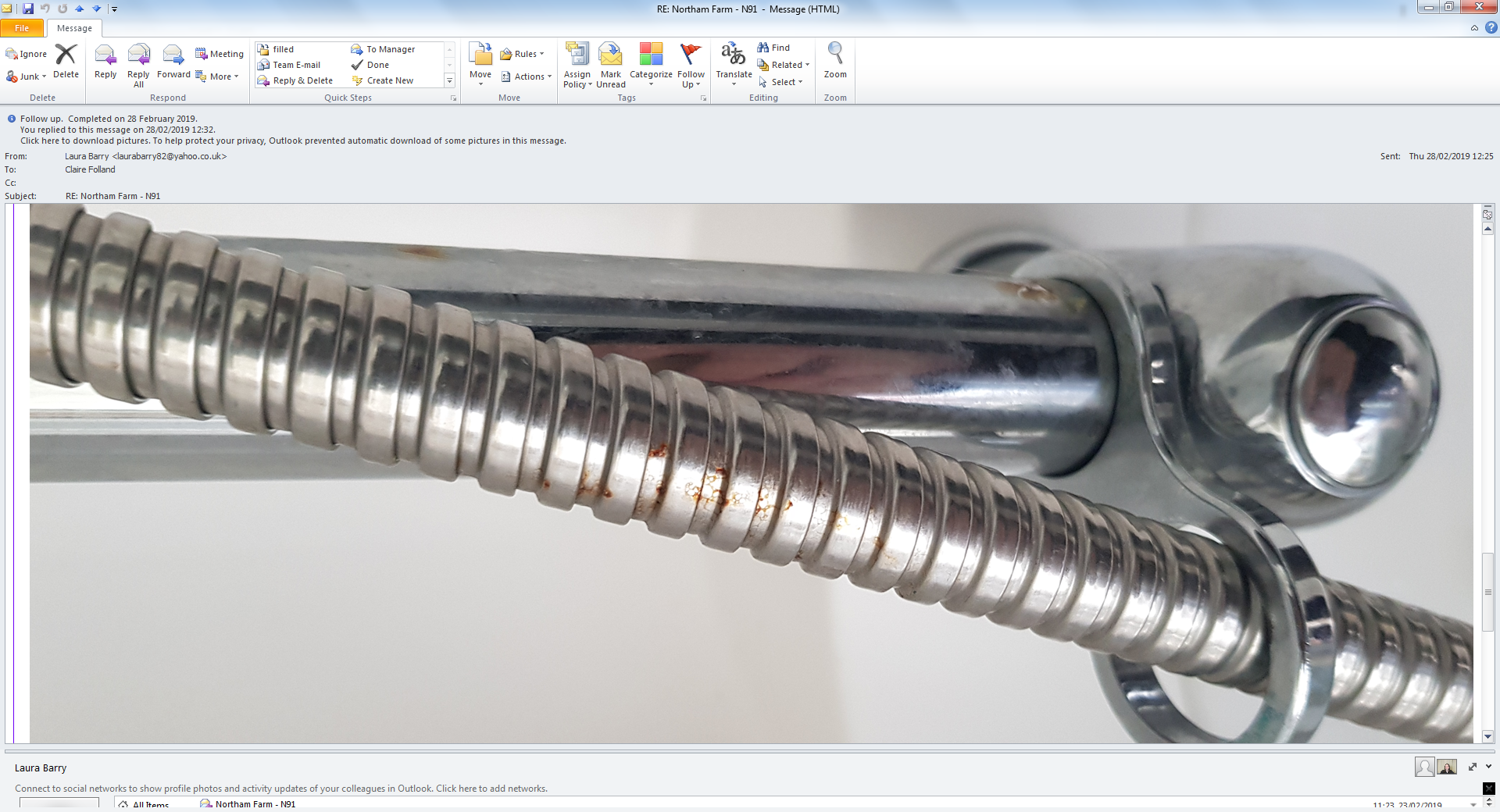Expand the Quick Steps gallery

(x=449, y=81)
